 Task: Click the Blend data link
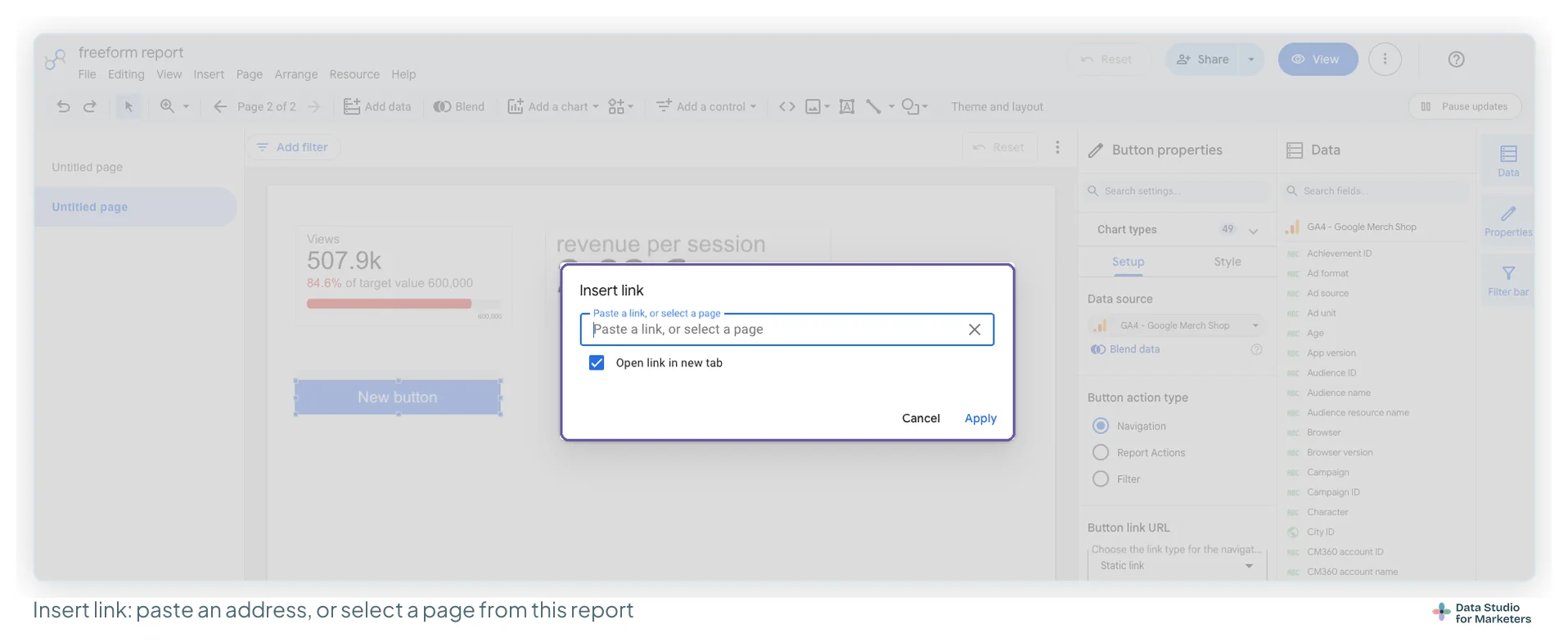click(1134, 349)
